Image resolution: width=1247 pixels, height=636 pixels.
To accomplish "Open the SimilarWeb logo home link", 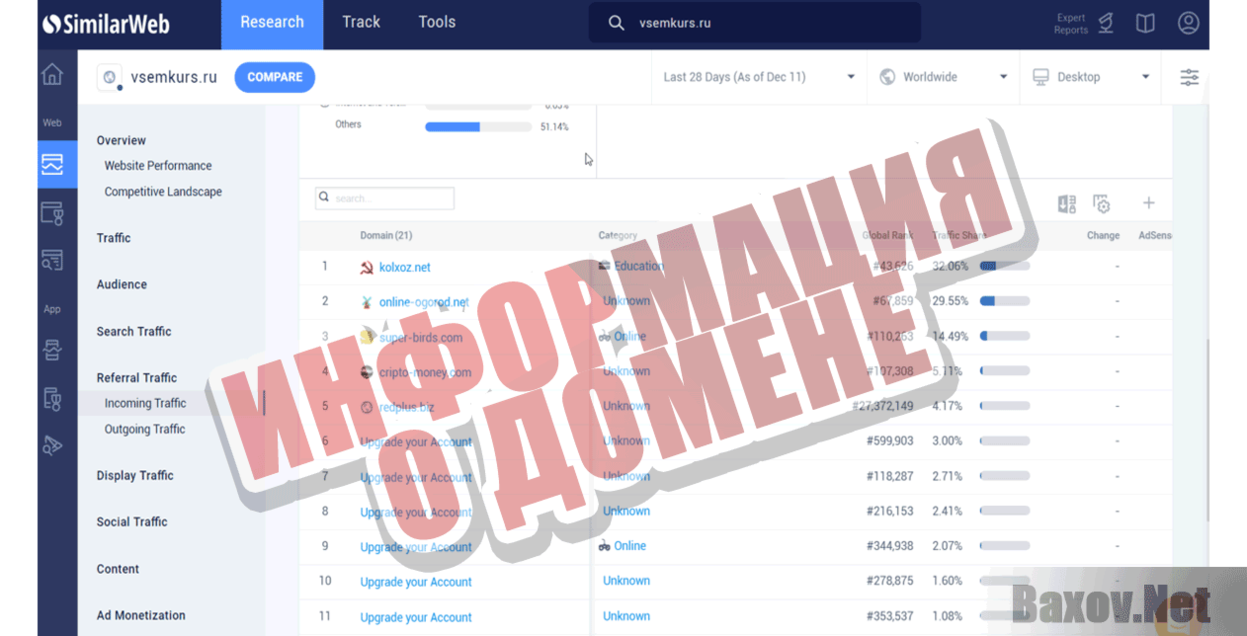I will 105,24.
